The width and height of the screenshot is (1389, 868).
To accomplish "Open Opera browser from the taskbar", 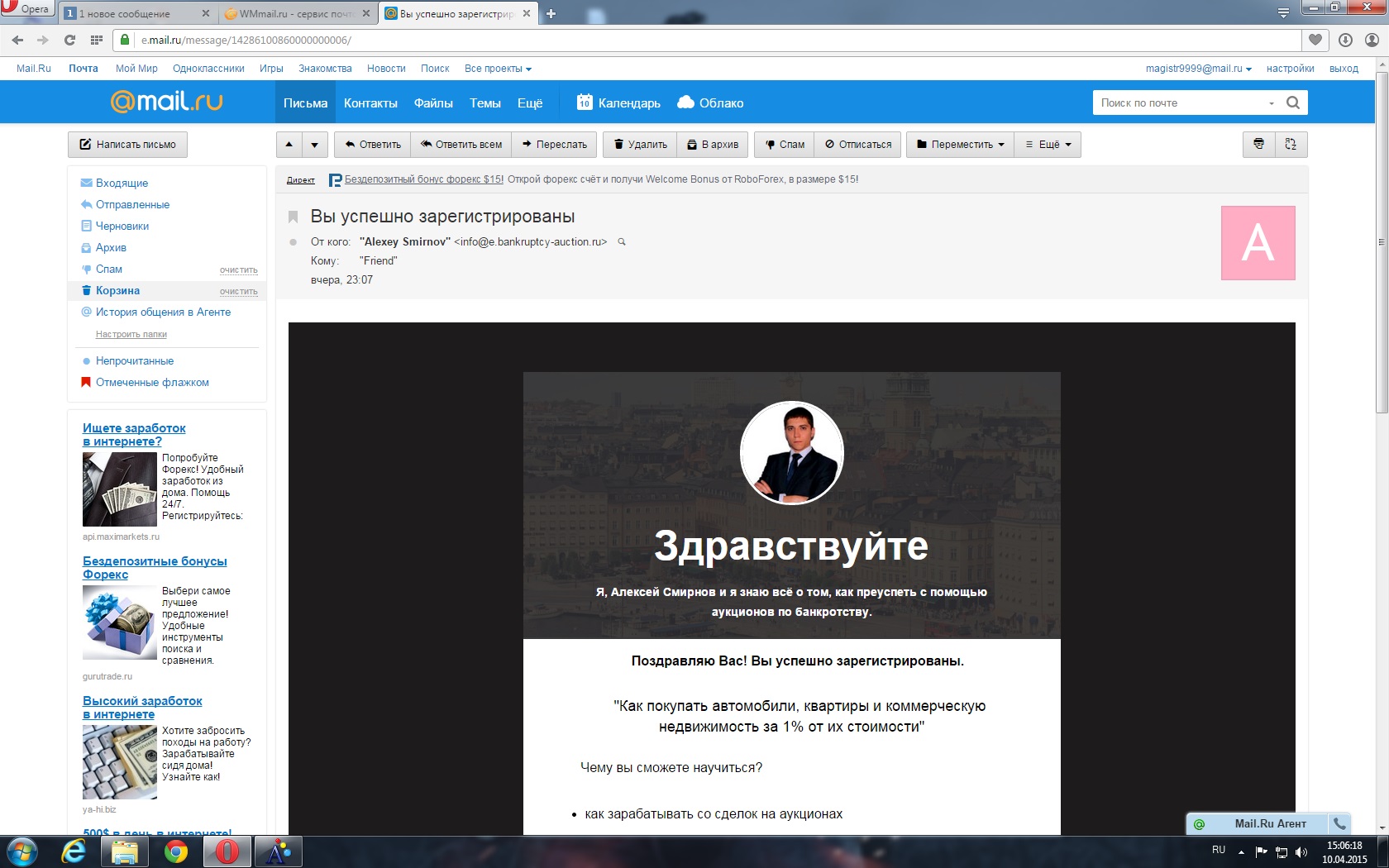I will pos(227,851).
